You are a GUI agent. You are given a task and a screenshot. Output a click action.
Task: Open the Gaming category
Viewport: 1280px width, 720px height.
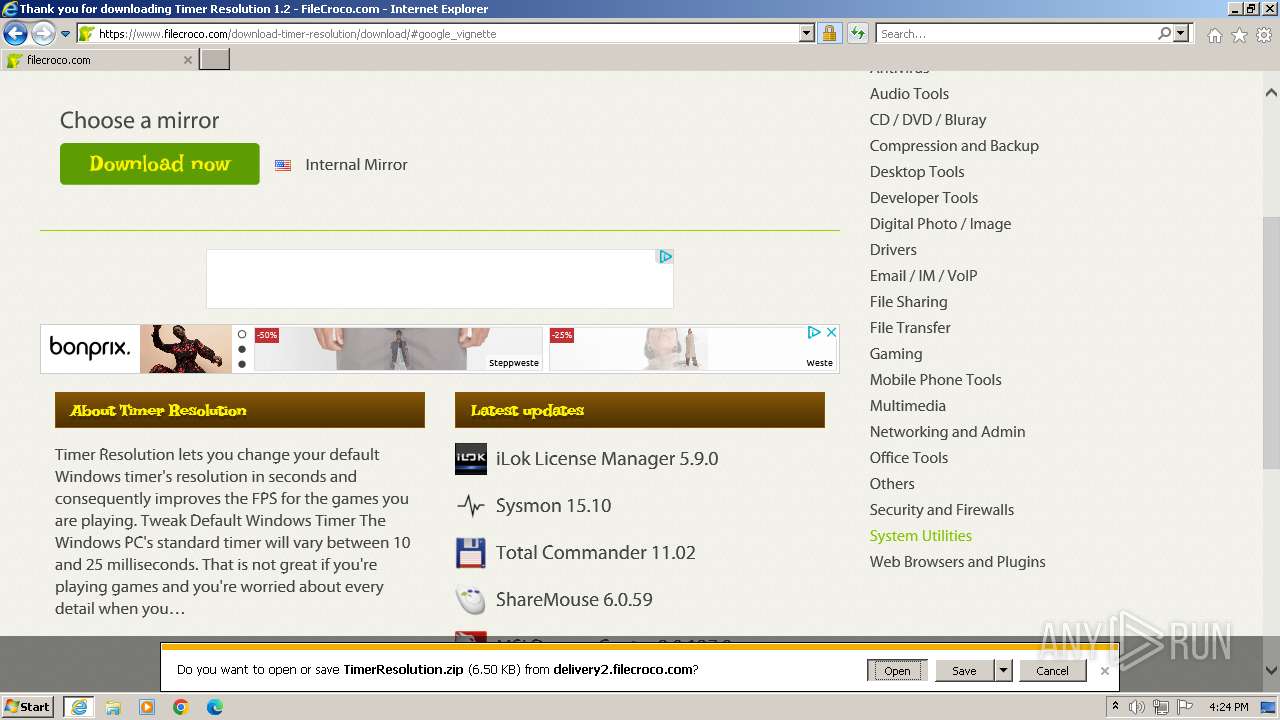(896, 354)
